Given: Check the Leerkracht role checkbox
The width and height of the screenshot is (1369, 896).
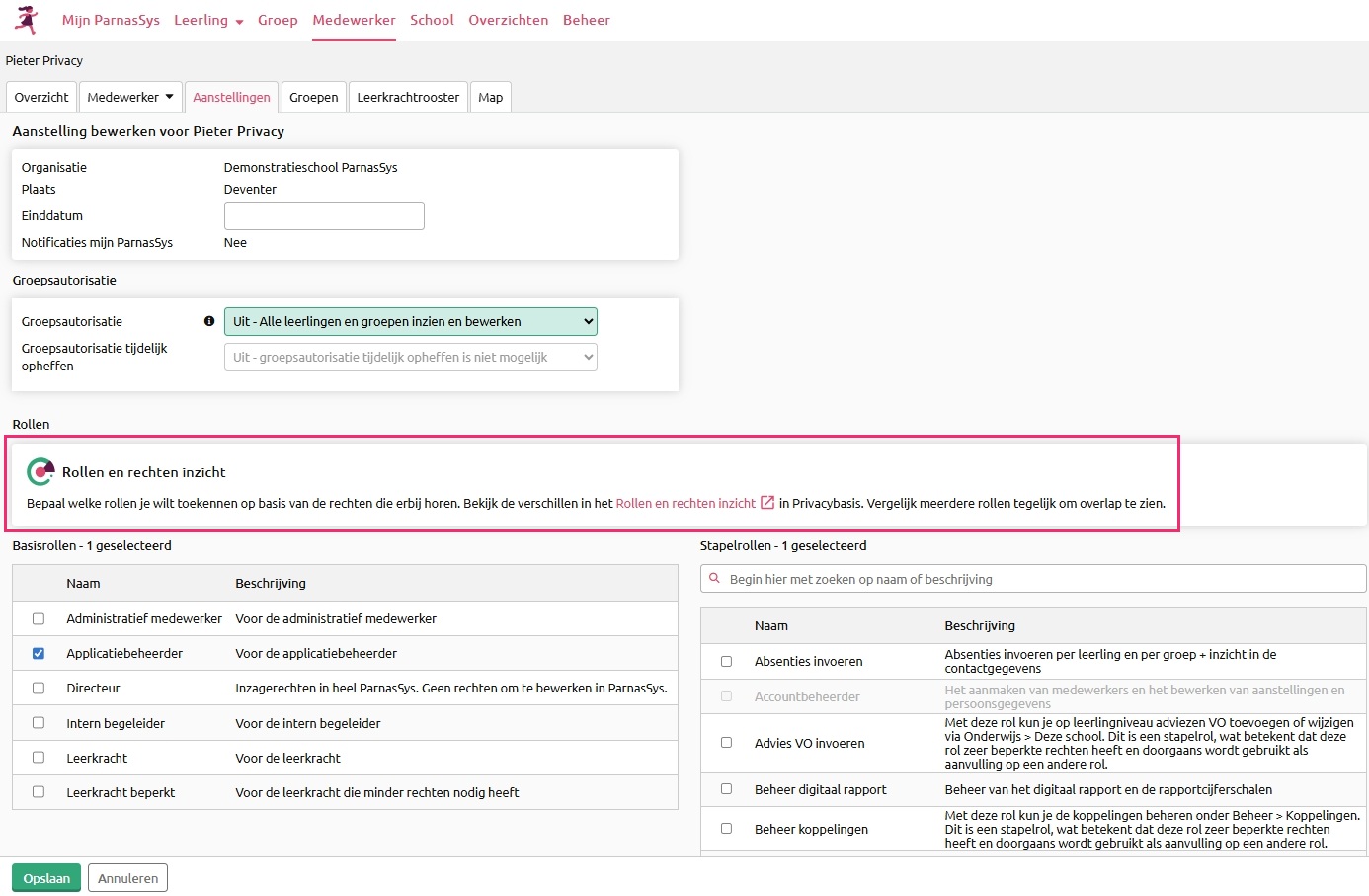Looking at the screenshot, I should pos(39,758).
